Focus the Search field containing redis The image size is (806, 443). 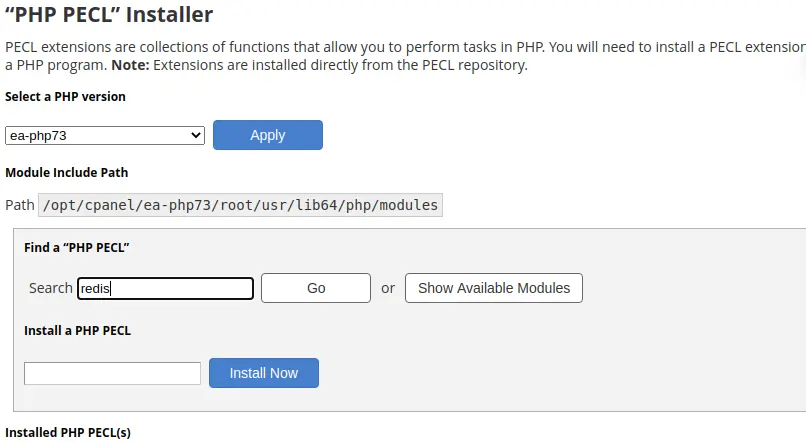(x=166, y=288)
